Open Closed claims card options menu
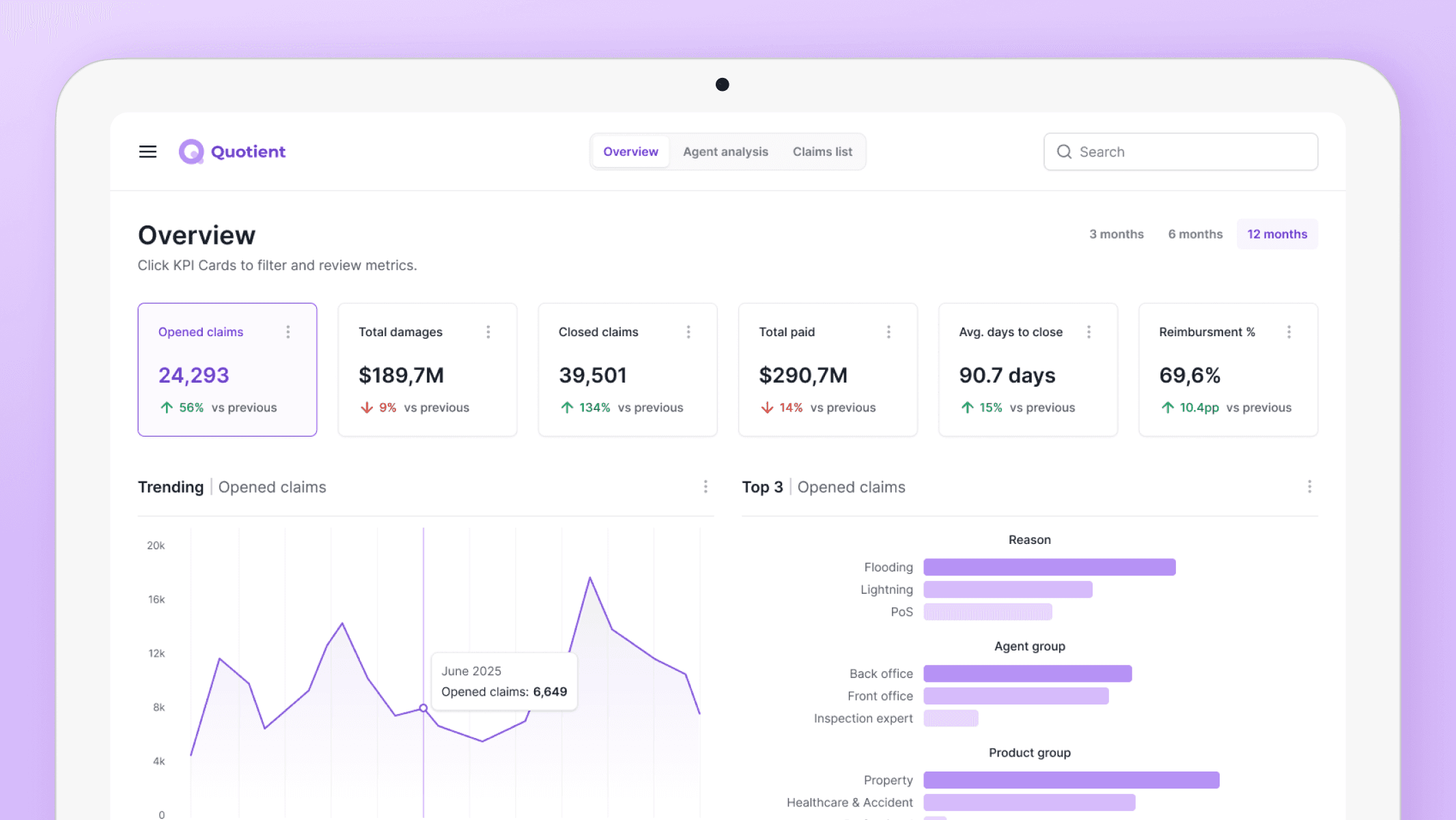Screen dimensions: 1456x820 pos(688,332)
